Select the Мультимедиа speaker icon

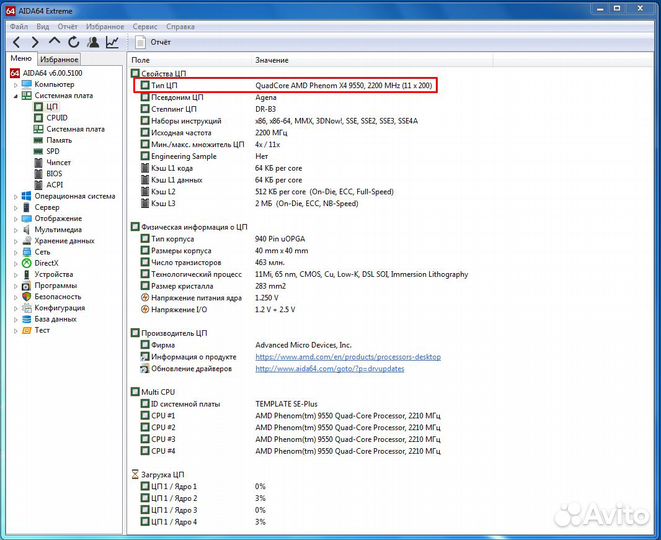(x=27, y=230)
